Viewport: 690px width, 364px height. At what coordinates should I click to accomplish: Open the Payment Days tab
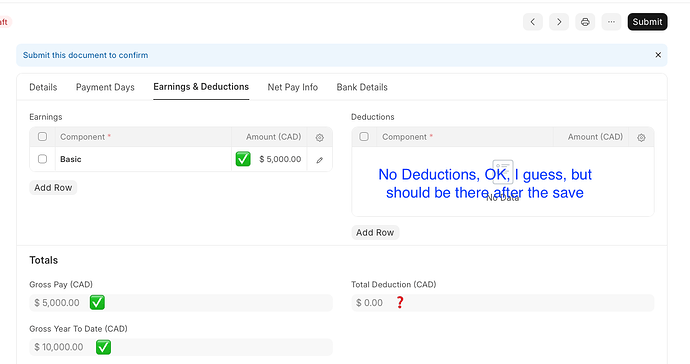[x=105, y=87]
